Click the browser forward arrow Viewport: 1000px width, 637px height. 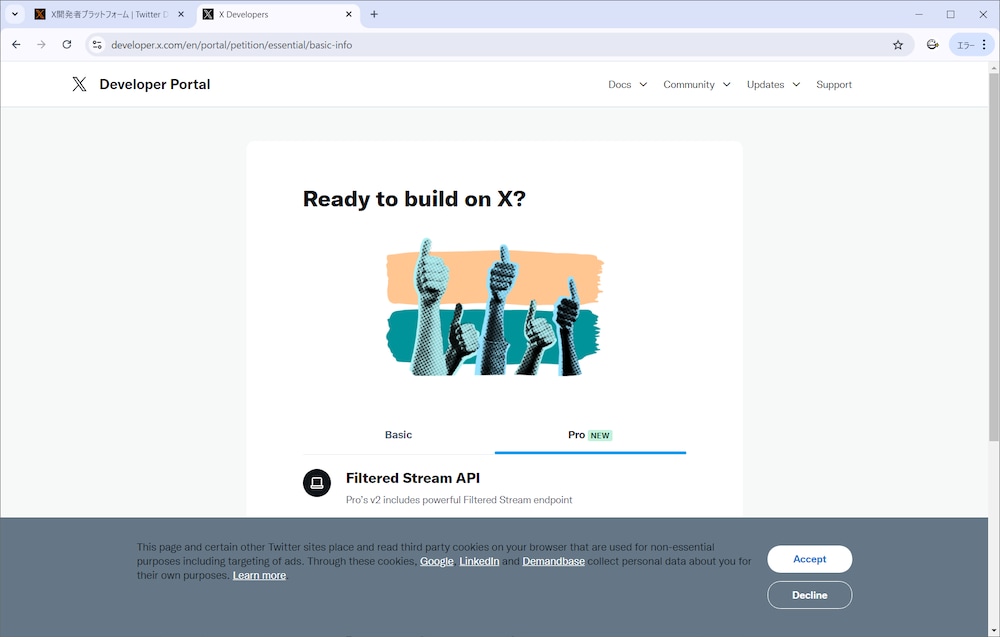[41, 45]
